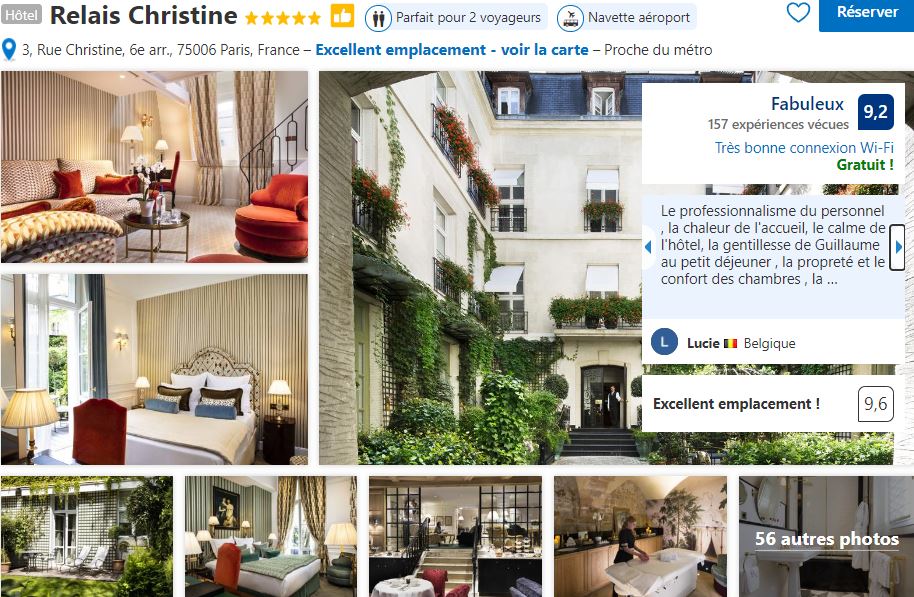Open the red armchair suite photo
This screenshot has height=597, width=914.
(154, 167)
